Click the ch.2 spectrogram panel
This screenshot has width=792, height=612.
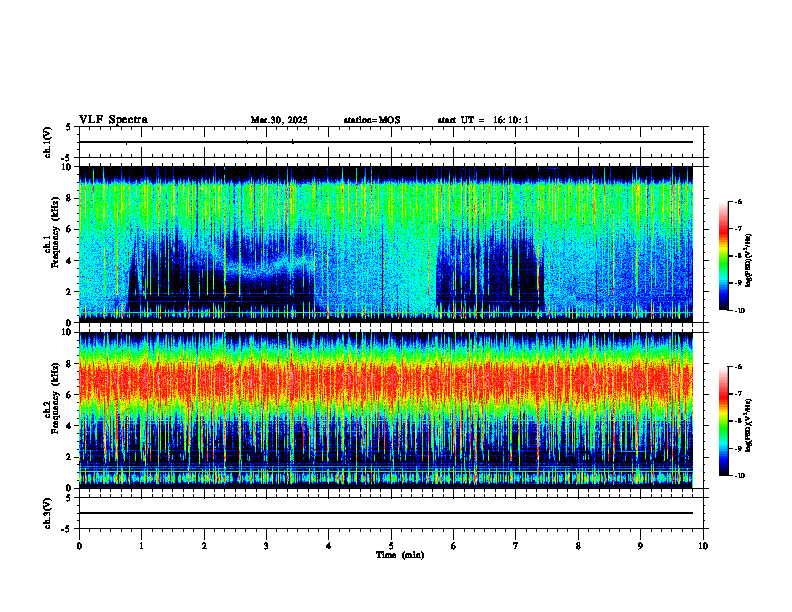pos(385,410)
